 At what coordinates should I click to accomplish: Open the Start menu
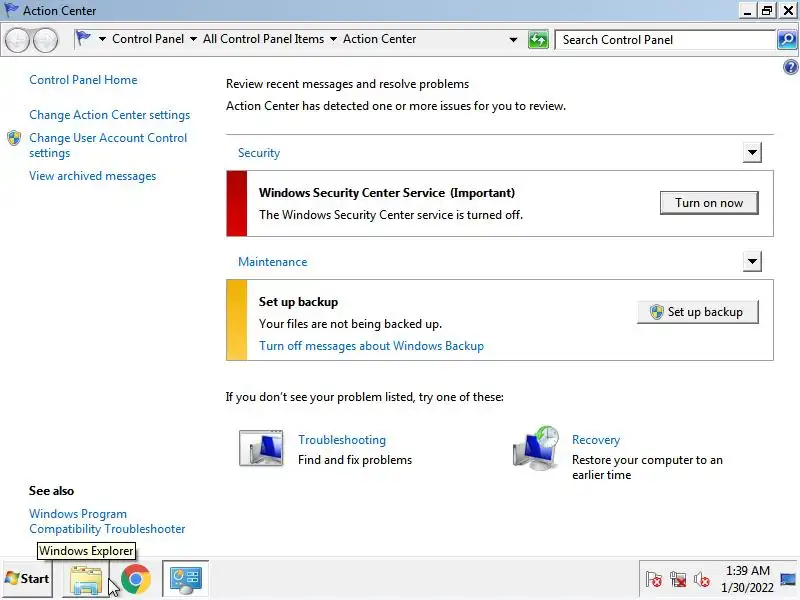(x=28, y=579)
